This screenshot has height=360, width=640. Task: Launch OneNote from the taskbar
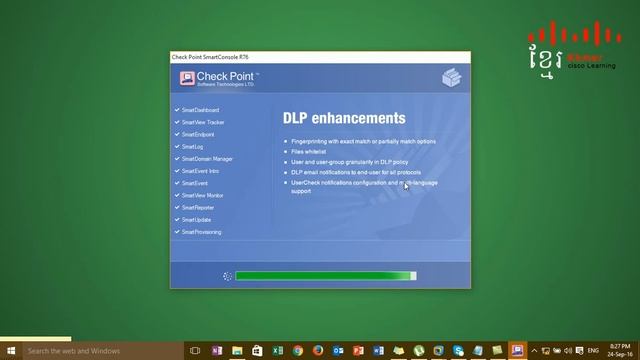[217, 351]
